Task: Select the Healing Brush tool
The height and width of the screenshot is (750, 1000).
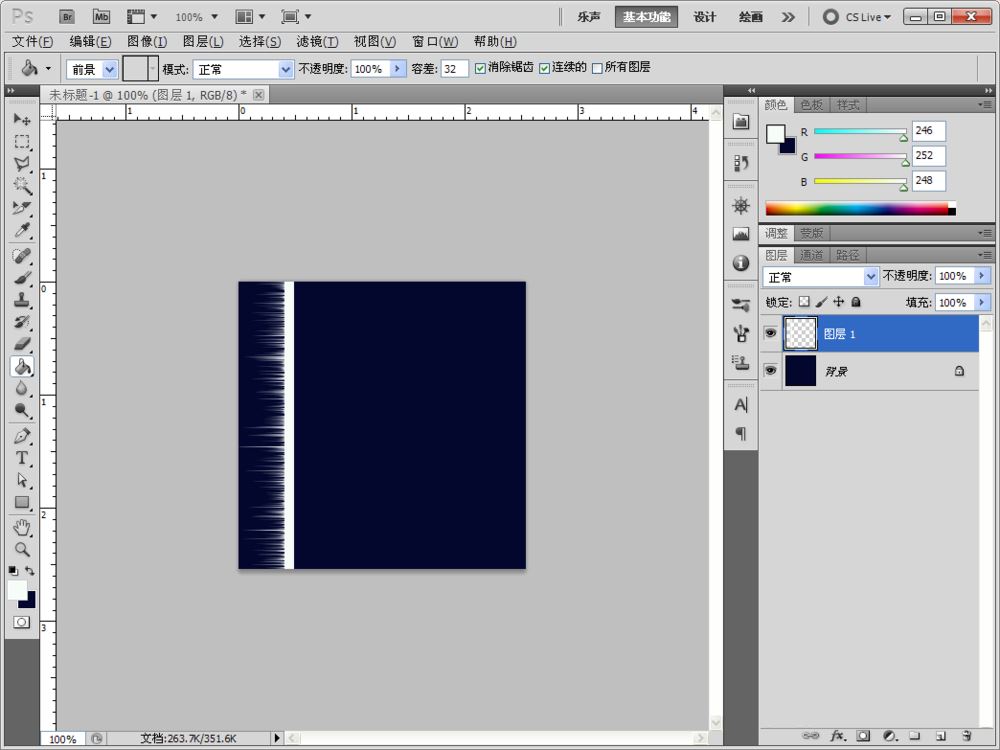Action: coord(22,256)
